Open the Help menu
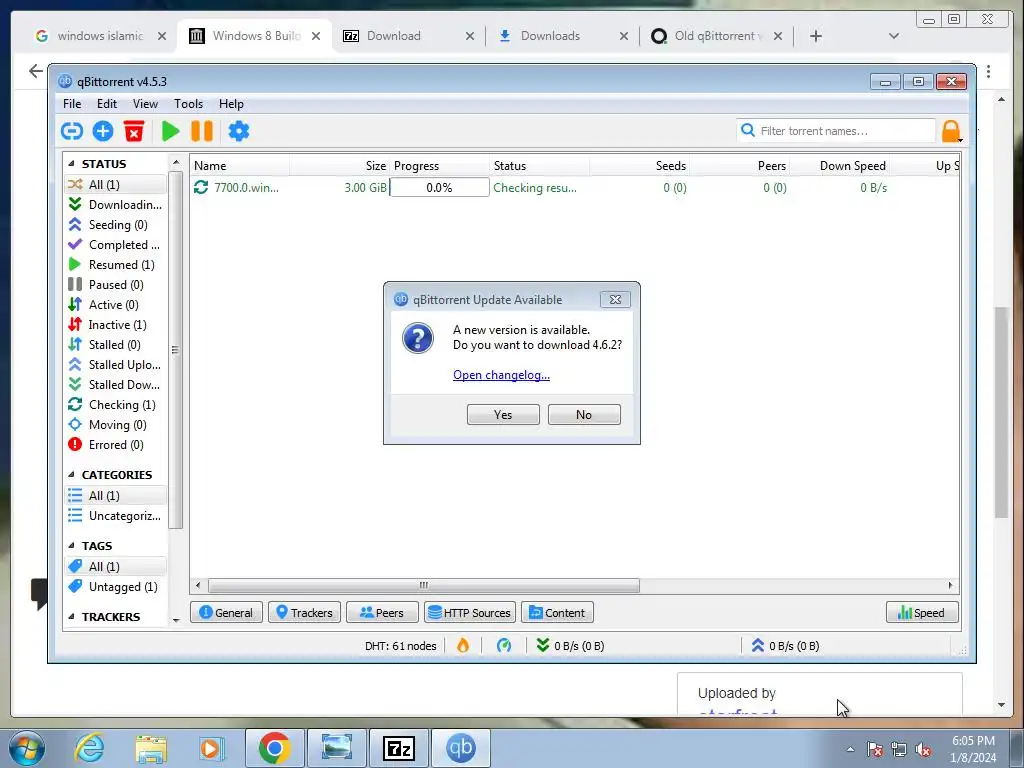 (x=231, y=104)
